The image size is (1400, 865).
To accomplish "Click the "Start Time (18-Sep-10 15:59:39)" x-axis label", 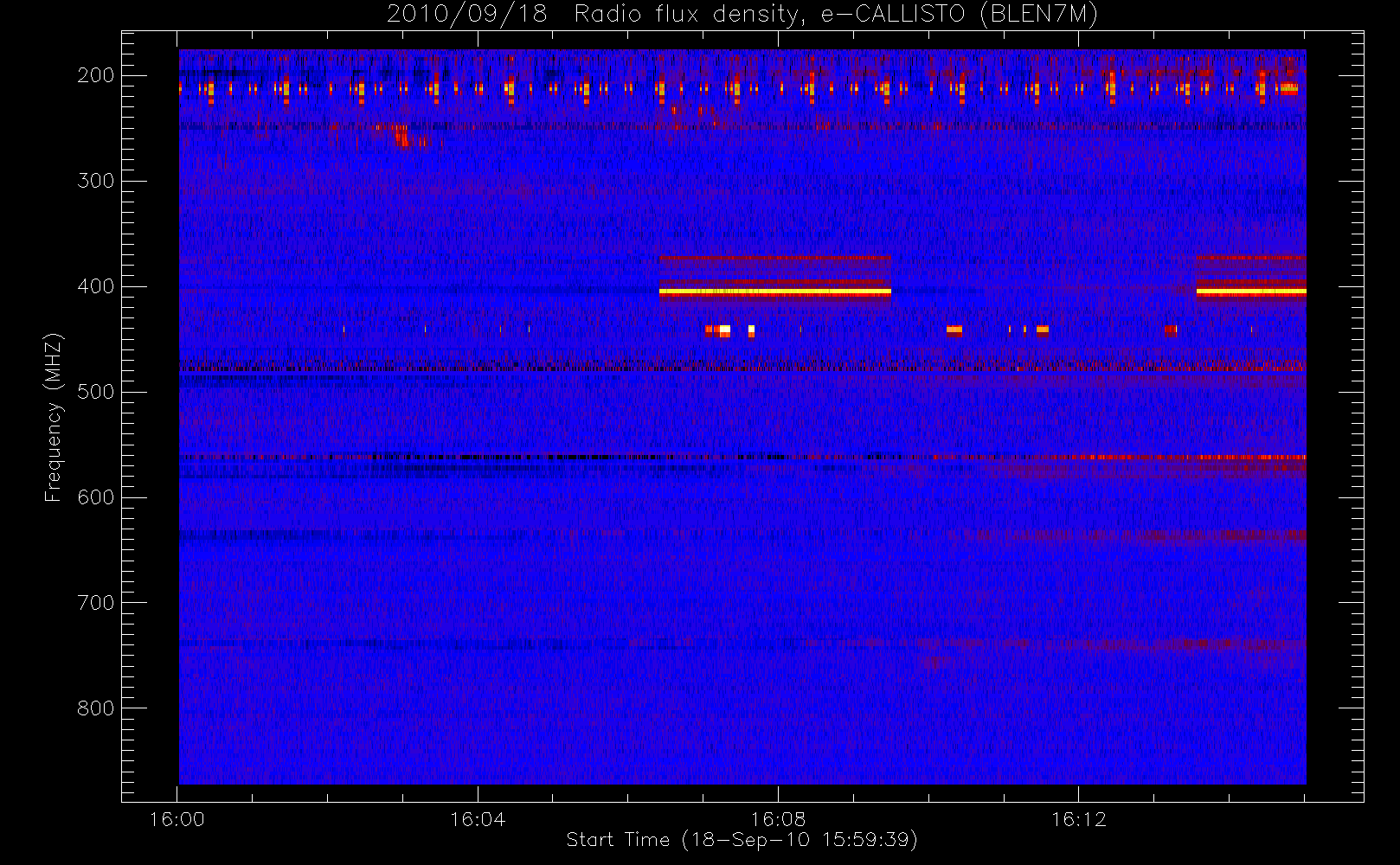I will [742, 840].
